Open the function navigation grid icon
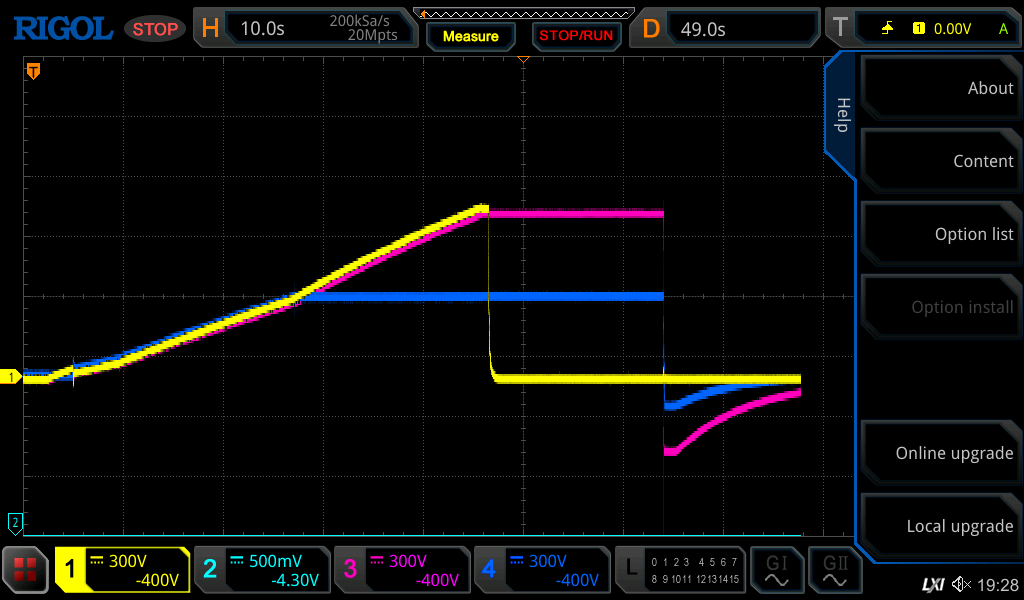1024x600 pixels. pyautogui.click(x=26, y=570)
